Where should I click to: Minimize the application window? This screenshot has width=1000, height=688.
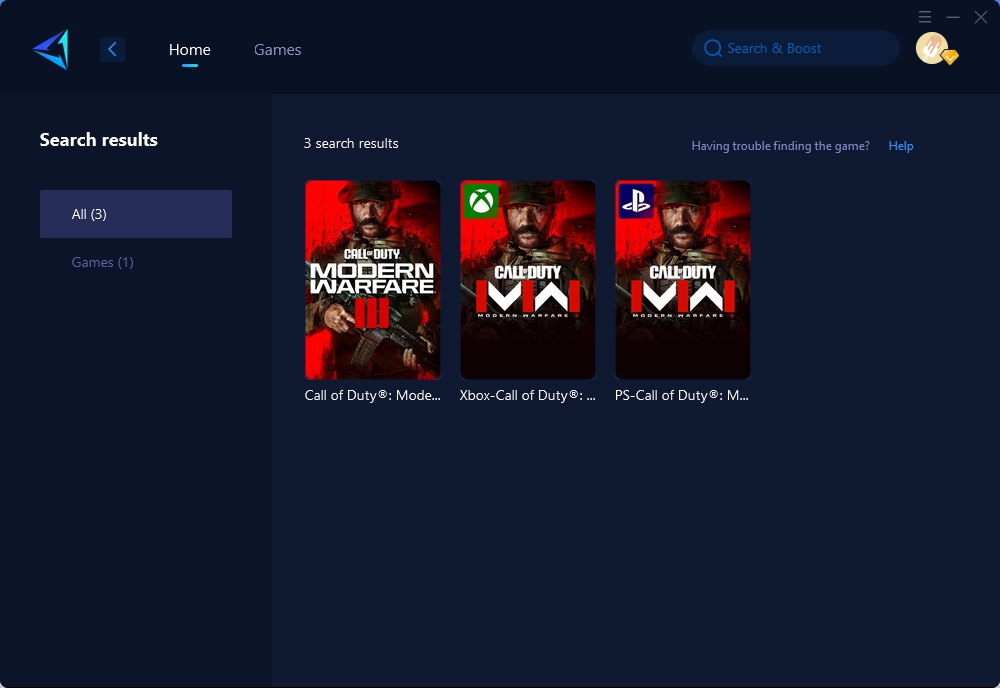coord(953,17)
